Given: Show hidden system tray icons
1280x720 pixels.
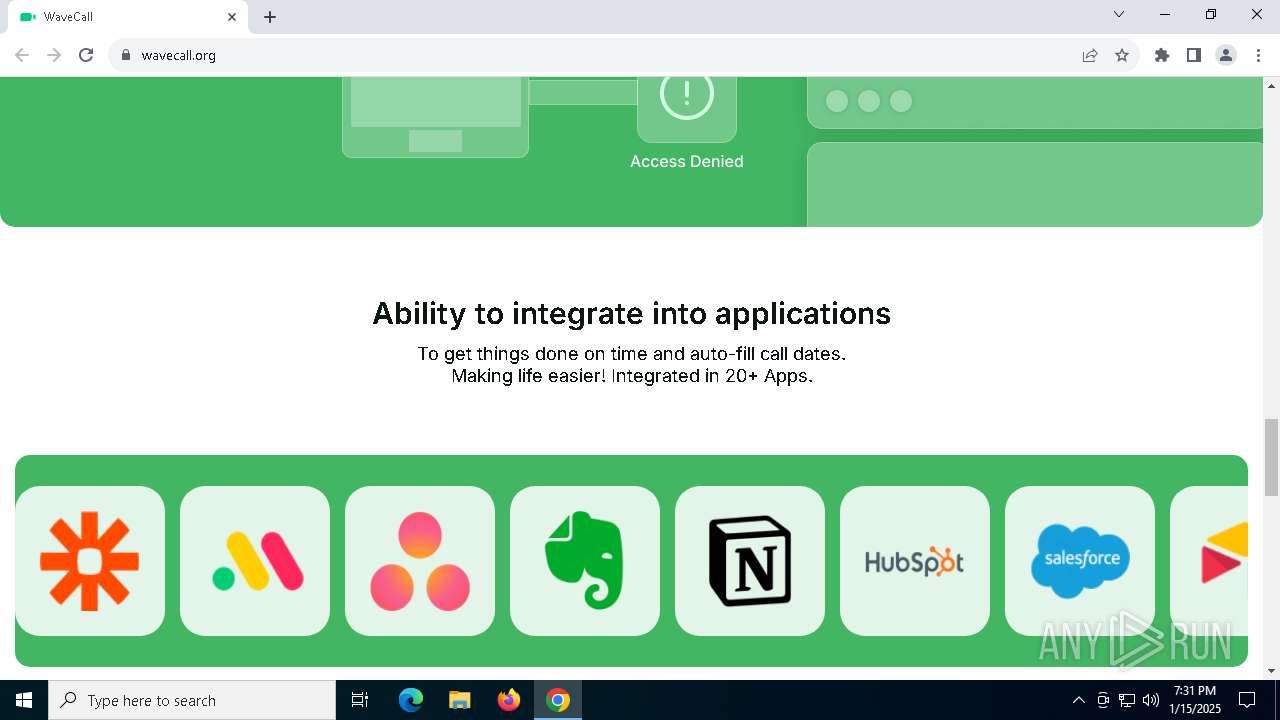Looking at the screenshot, I should pyautogui.click(x=1078, y=700).
